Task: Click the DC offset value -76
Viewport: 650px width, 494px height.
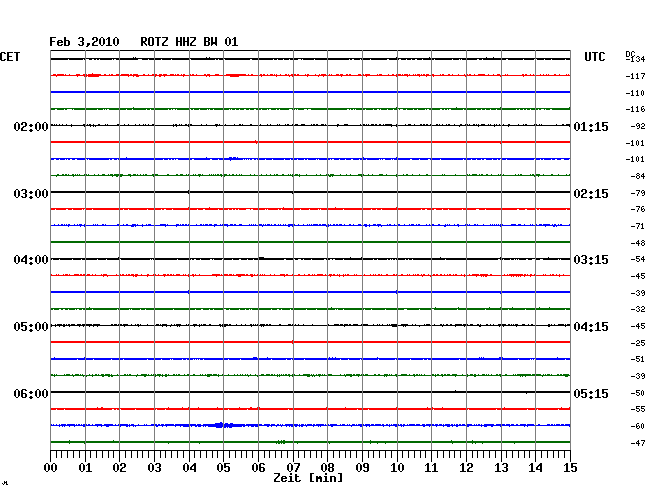Action: point(638,209)
